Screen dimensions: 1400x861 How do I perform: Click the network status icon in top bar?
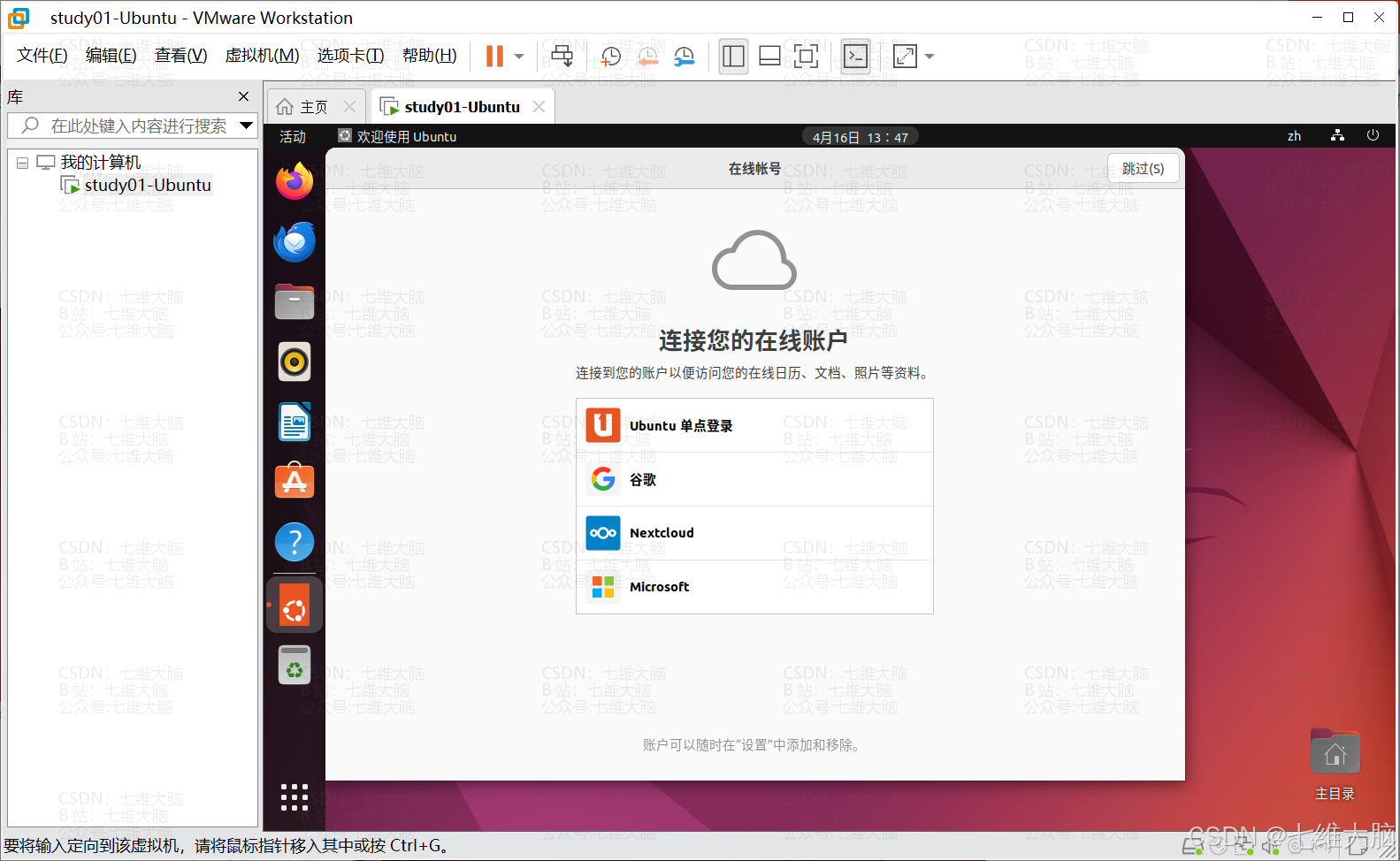pos(1337,135)
